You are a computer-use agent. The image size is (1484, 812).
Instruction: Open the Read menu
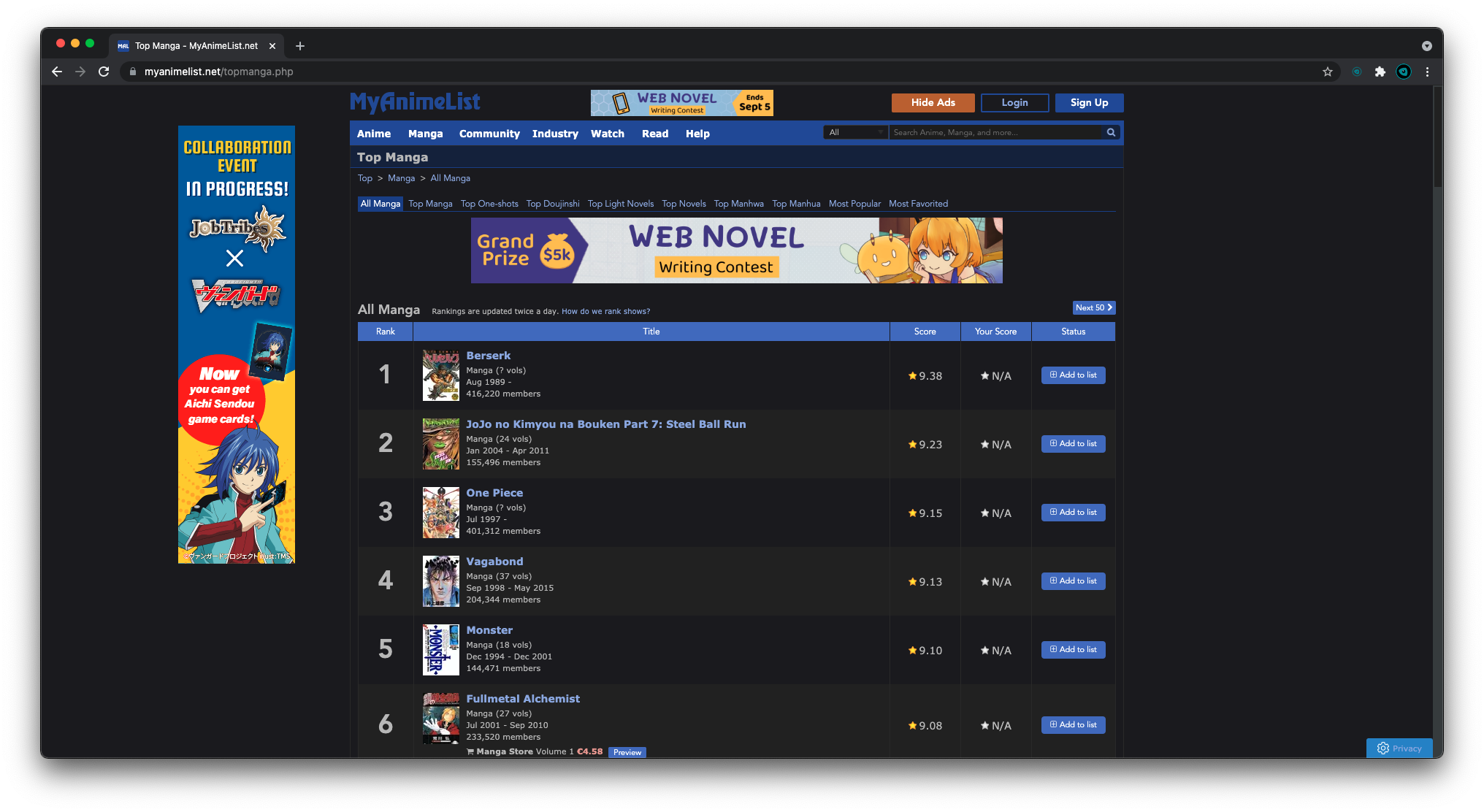[655, 134]
